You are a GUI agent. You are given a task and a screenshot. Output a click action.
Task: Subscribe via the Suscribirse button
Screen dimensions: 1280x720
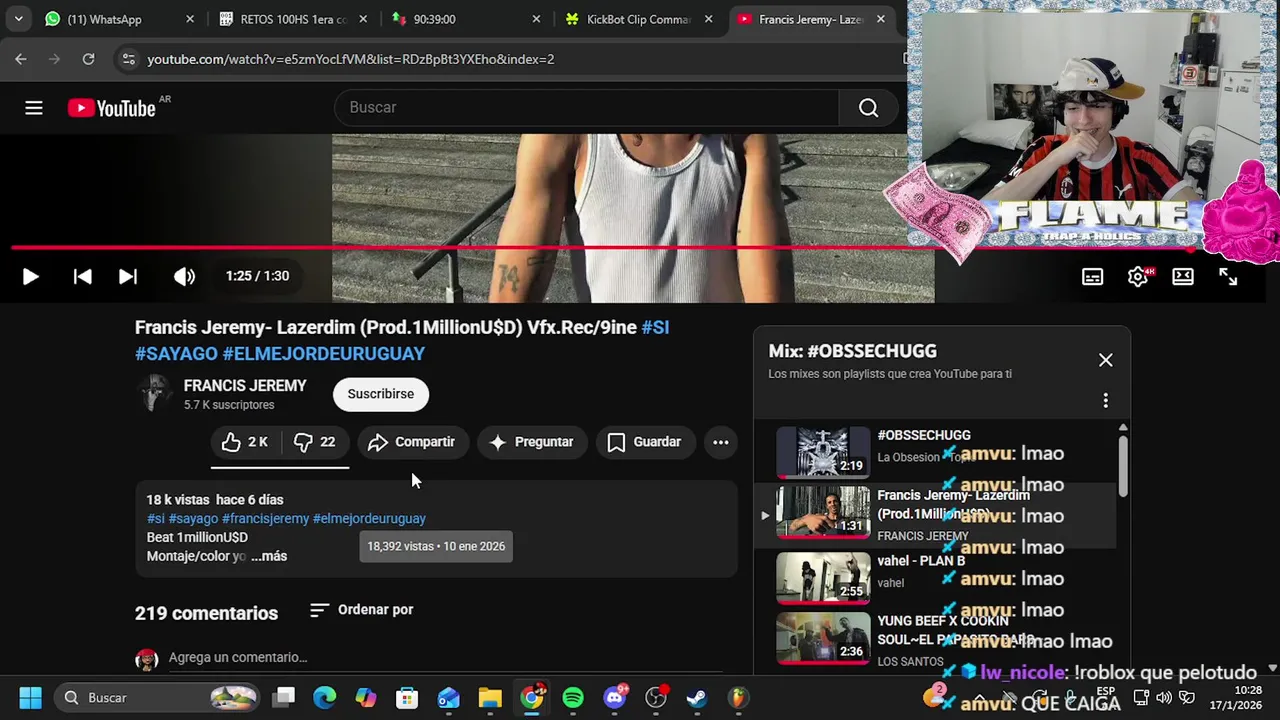[381, 394]
